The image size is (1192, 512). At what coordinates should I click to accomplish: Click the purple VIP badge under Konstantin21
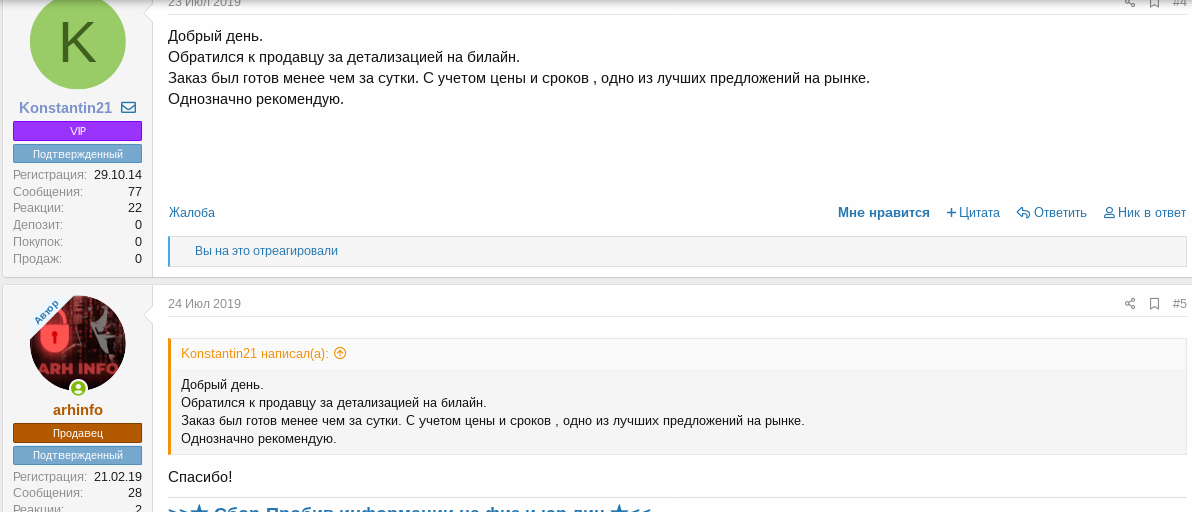(x=78, y=131)
